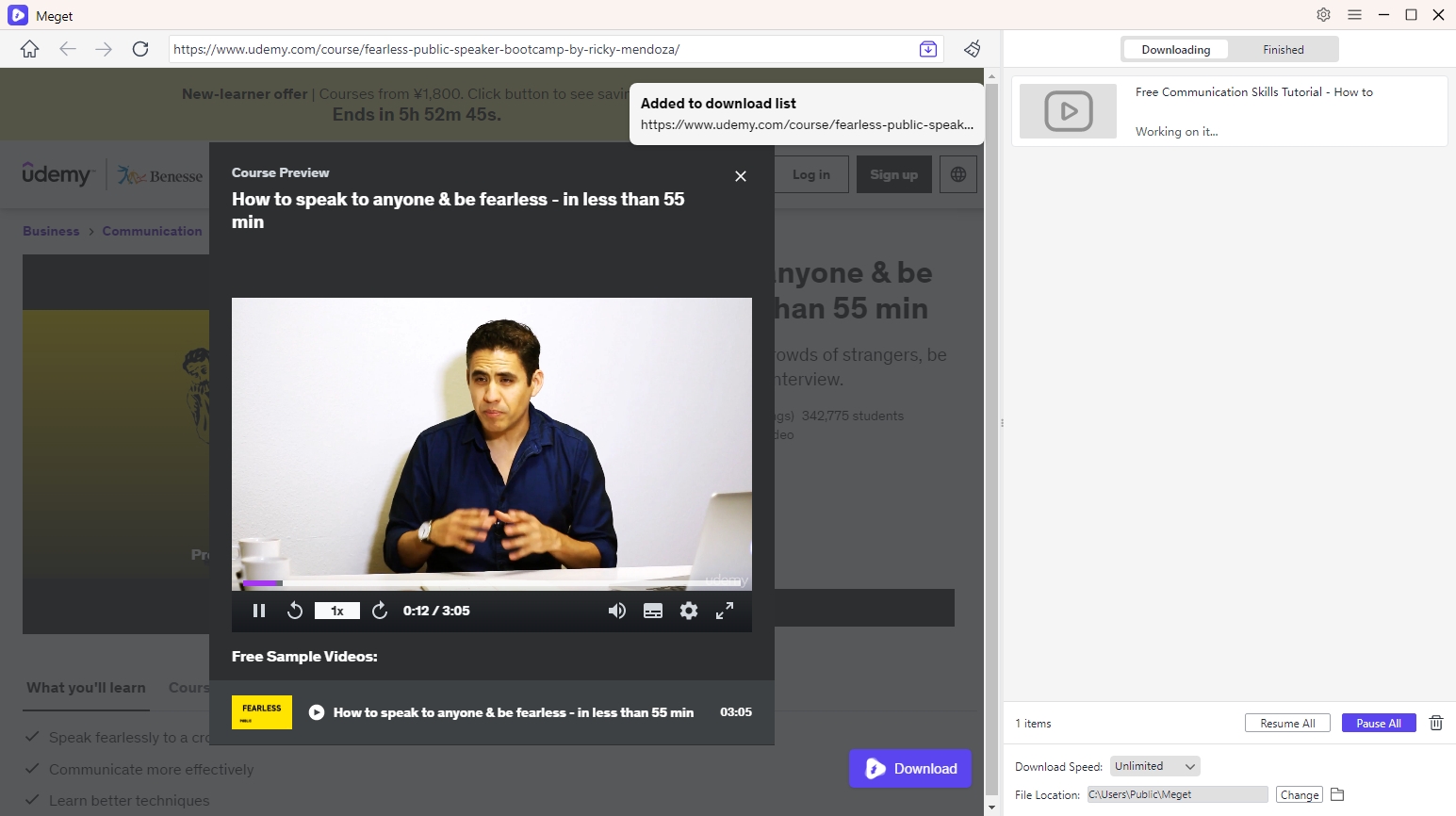This screenshot has height=816, width=1456.
Task: Click the File Location path field
Action: point(1177,794)
